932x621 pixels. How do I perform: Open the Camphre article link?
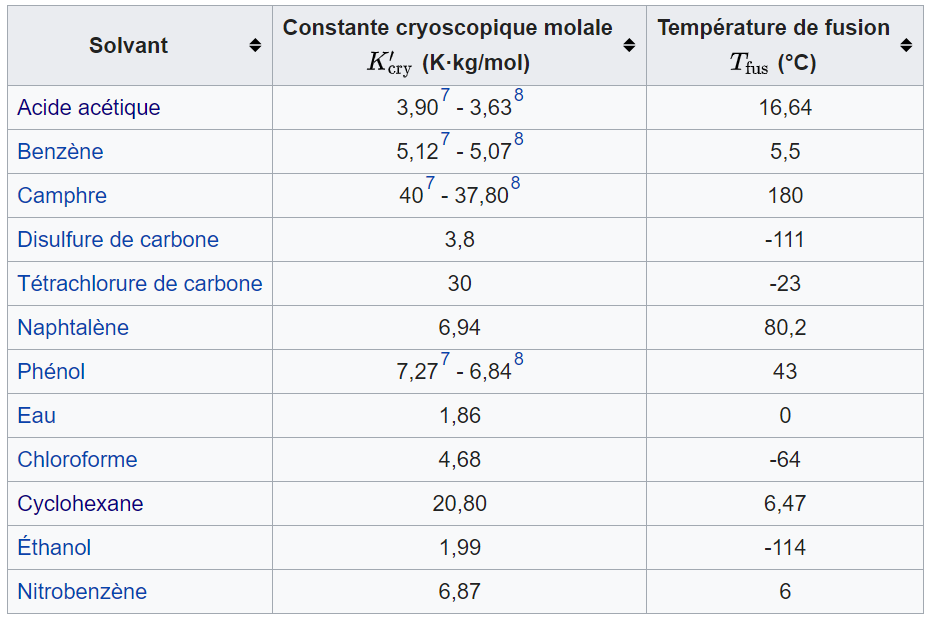click(62, 196)
